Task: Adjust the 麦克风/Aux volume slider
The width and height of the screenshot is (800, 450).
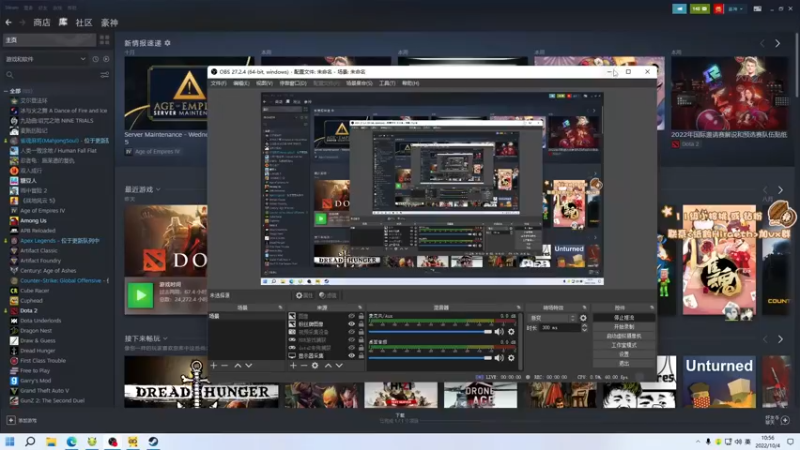Action: click(430, 332)
